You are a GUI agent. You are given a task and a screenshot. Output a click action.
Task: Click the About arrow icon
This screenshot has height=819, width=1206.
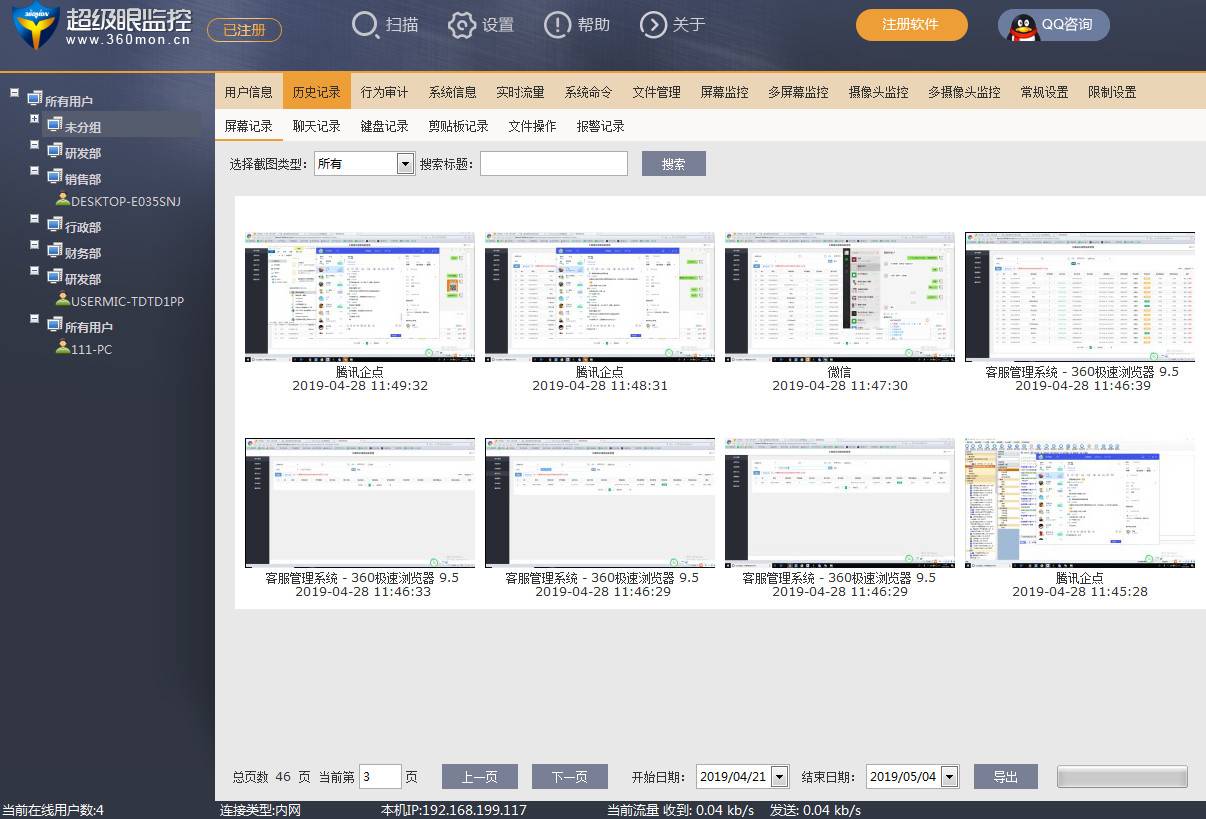pos(653,25)
